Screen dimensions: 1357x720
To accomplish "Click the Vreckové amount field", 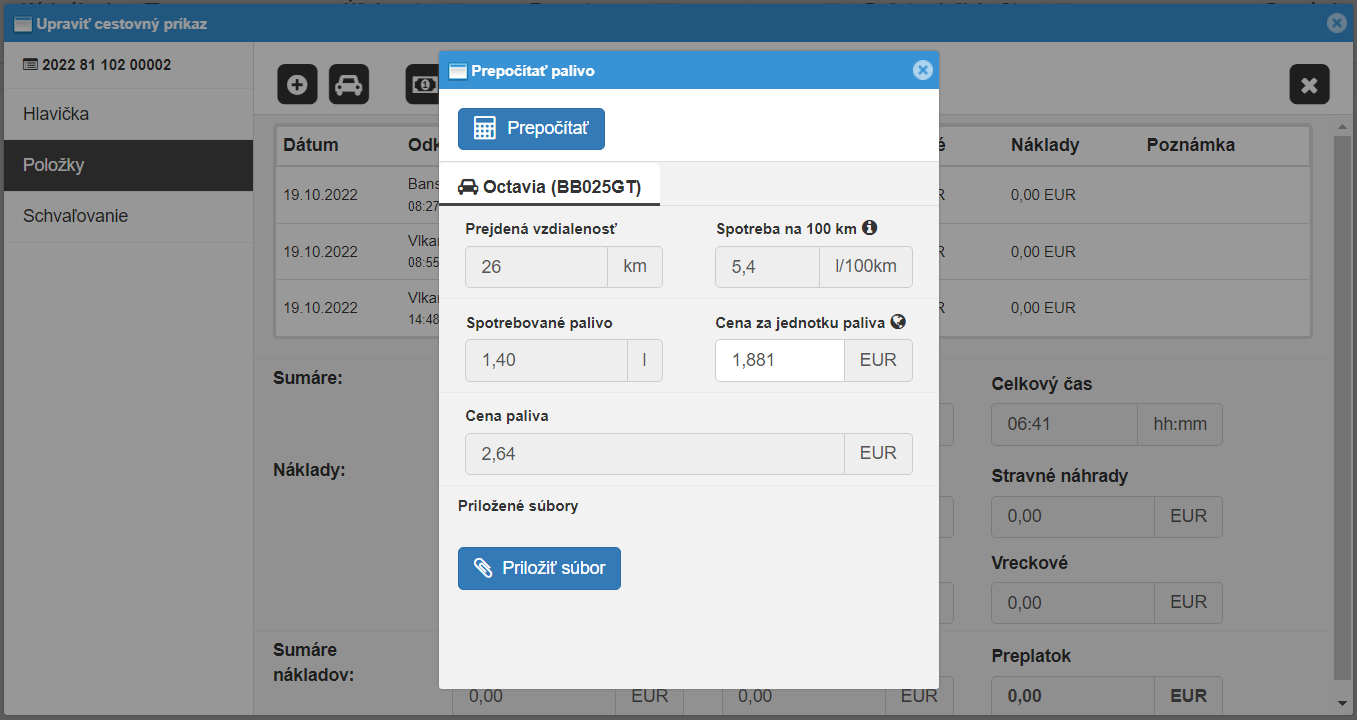I will pyautogui.click(x=1073, y=602).
